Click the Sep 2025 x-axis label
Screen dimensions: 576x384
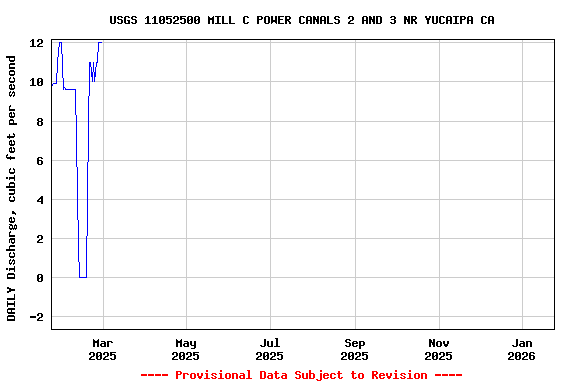point(354,349)
